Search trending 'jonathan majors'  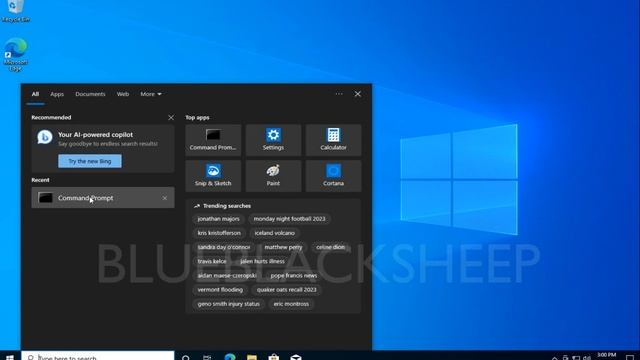(218, 219)
